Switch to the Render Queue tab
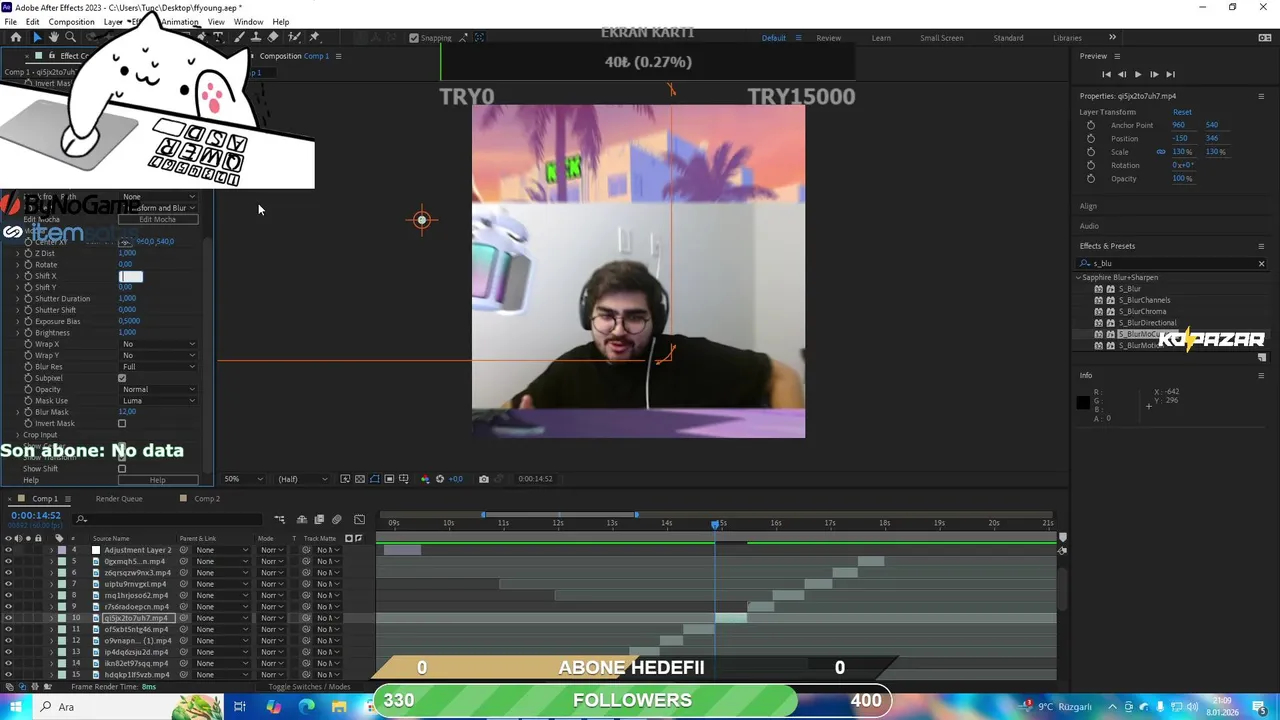Screen dimensions: 1280x720 pos(119,499)
